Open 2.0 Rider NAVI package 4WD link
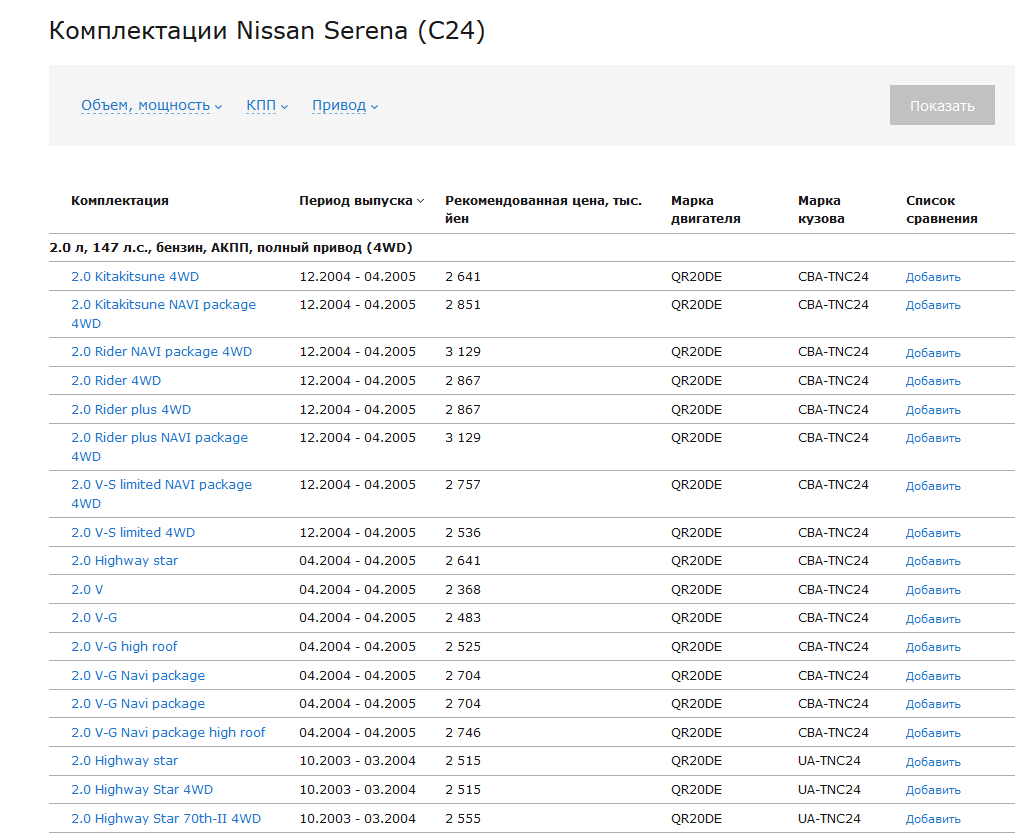This screenshot has width=1024, height=837. tap(161, 351)
